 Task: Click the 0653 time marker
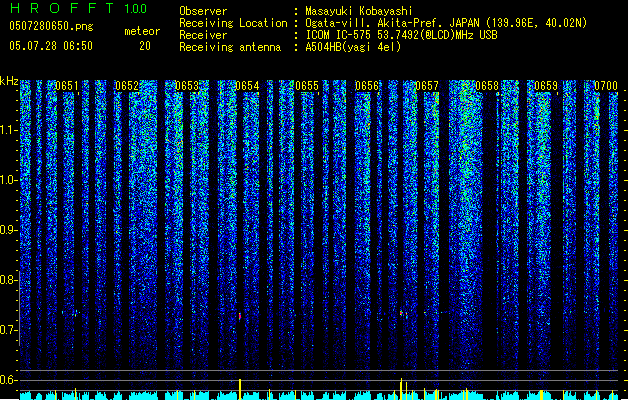click(x=187, y=86)
